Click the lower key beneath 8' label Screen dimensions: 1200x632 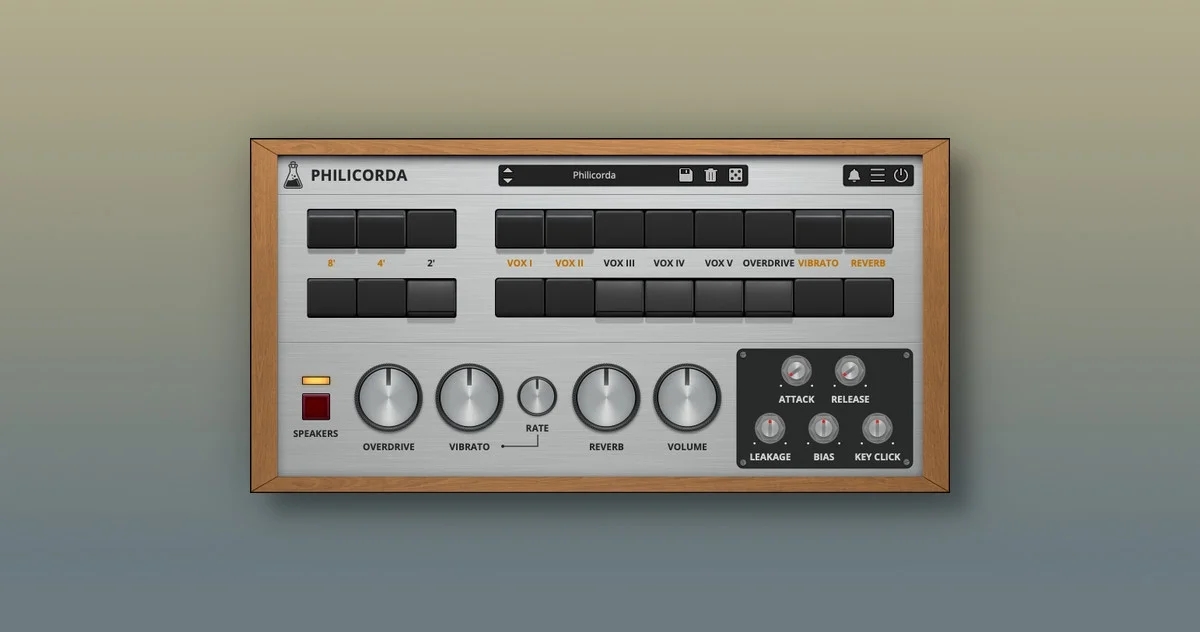pyautogui.click(x=332, y=298)
